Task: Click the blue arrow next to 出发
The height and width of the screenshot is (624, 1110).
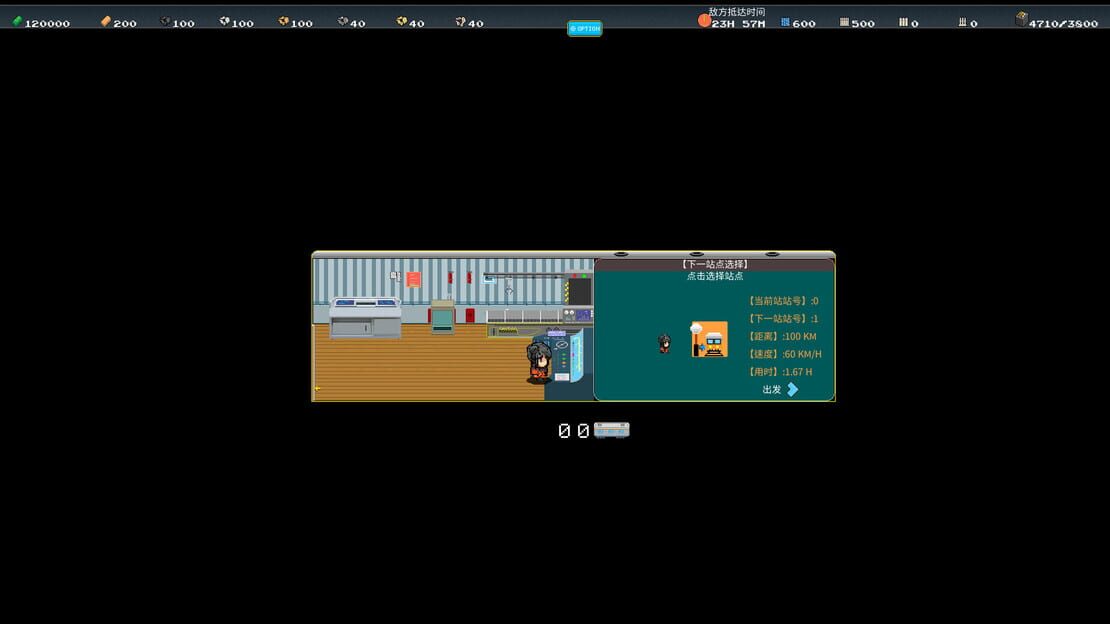Action: [x=793, y=390]
